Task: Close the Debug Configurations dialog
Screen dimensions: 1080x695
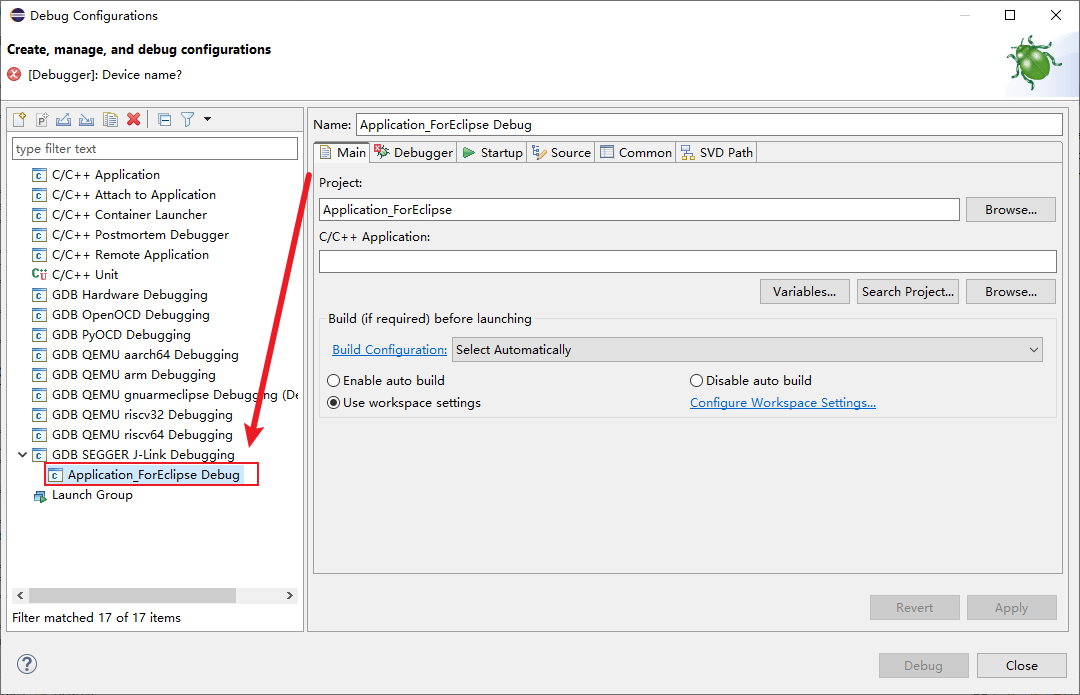Action: click(1021, 665)
